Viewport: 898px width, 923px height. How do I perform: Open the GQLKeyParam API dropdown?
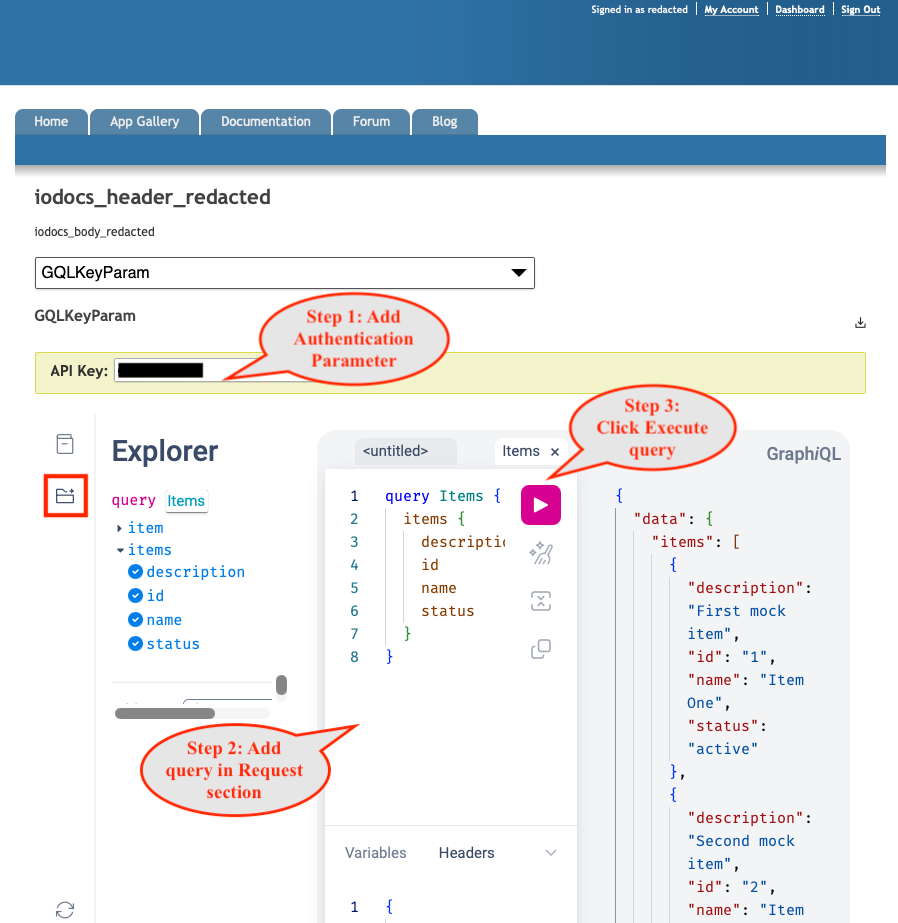click(x=285, y=273)
